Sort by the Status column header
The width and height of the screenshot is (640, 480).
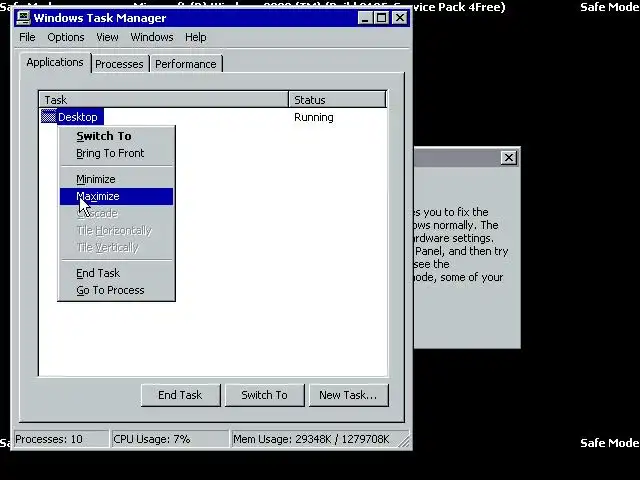click(x=337, y=100)
